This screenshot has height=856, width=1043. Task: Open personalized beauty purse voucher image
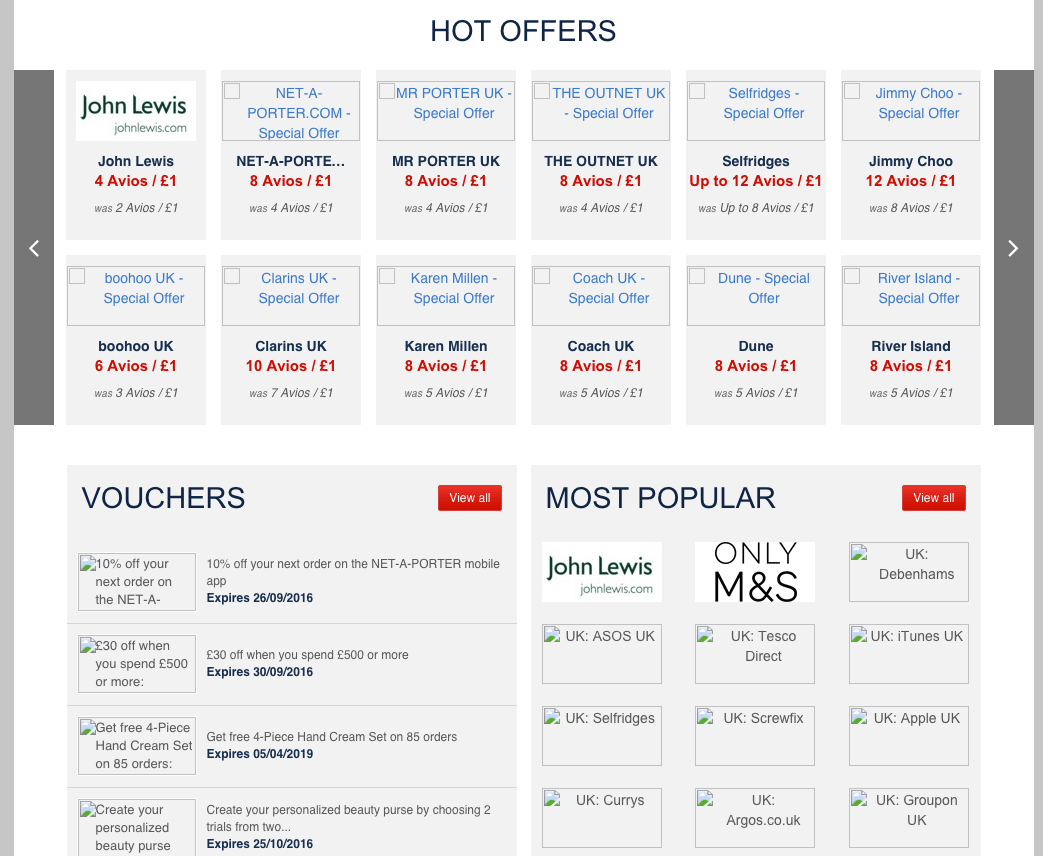[x=137, y=827]
